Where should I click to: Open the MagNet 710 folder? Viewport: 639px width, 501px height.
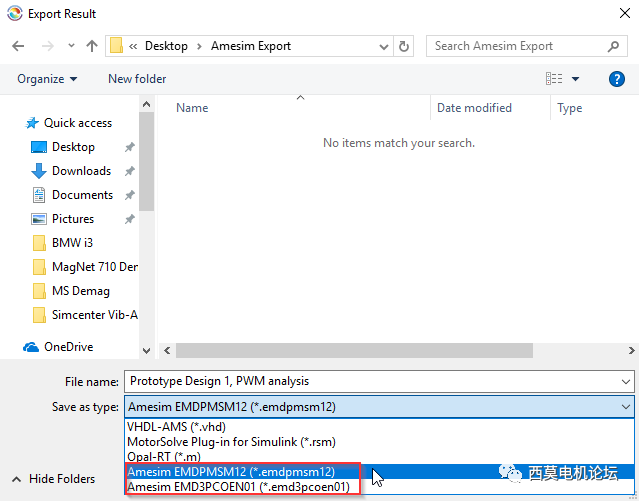pos(85,267)
